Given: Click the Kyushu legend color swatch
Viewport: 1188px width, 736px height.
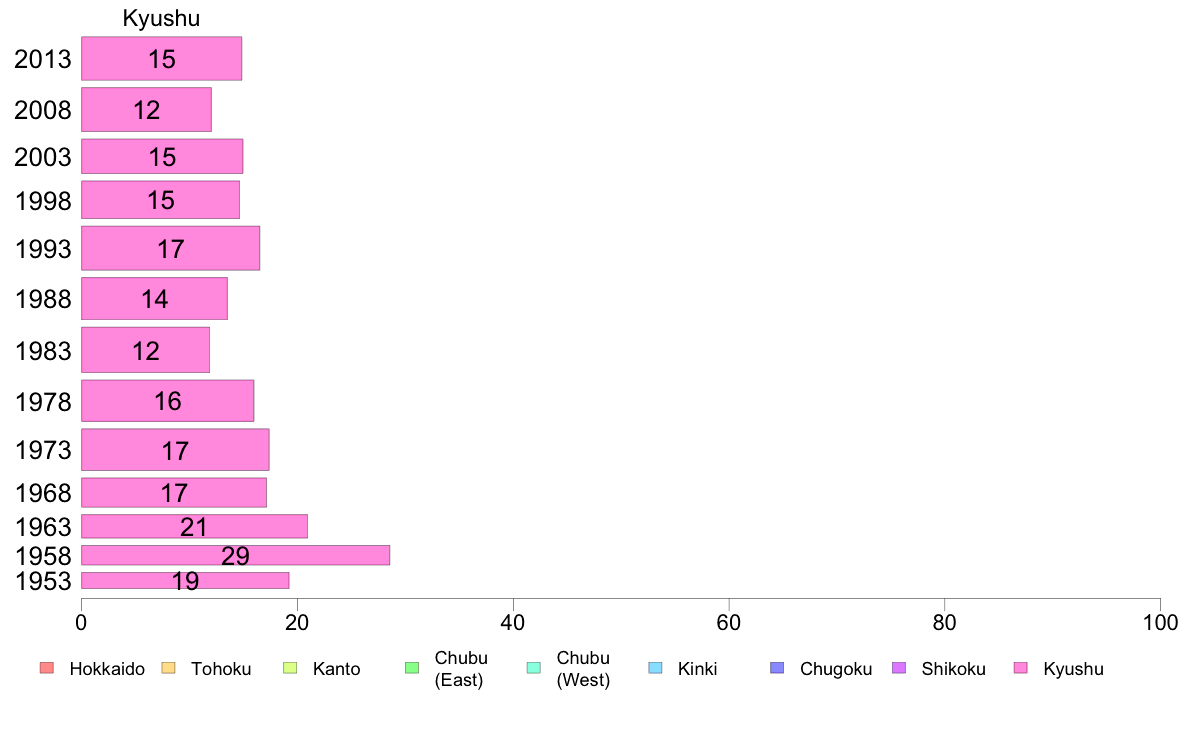Looking at the screenshot, I should [1020, 668].
